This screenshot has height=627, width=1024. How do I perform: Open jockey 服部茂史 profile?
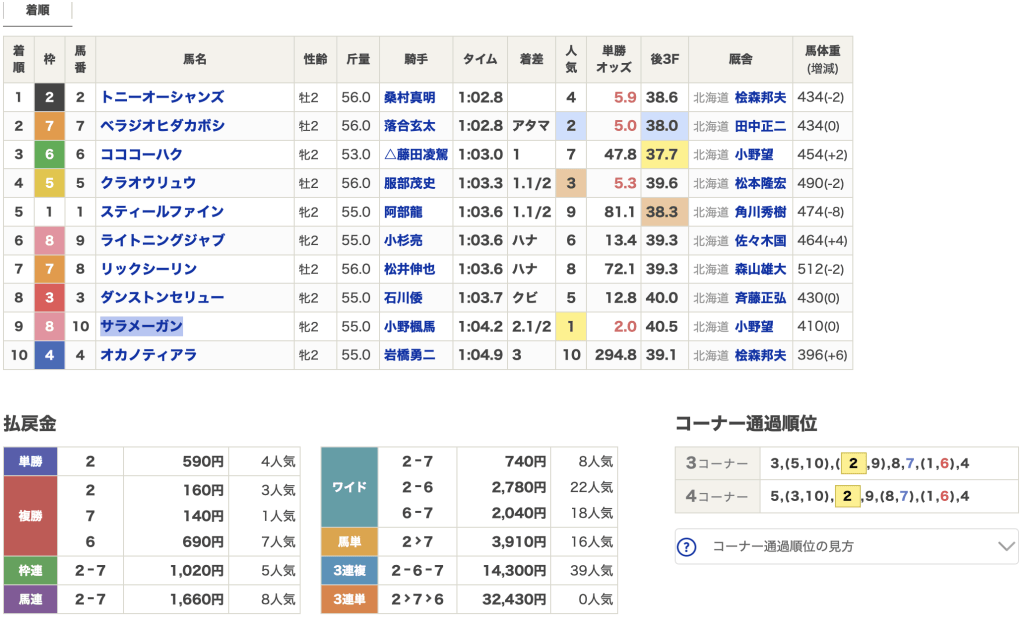coord(409,184)
